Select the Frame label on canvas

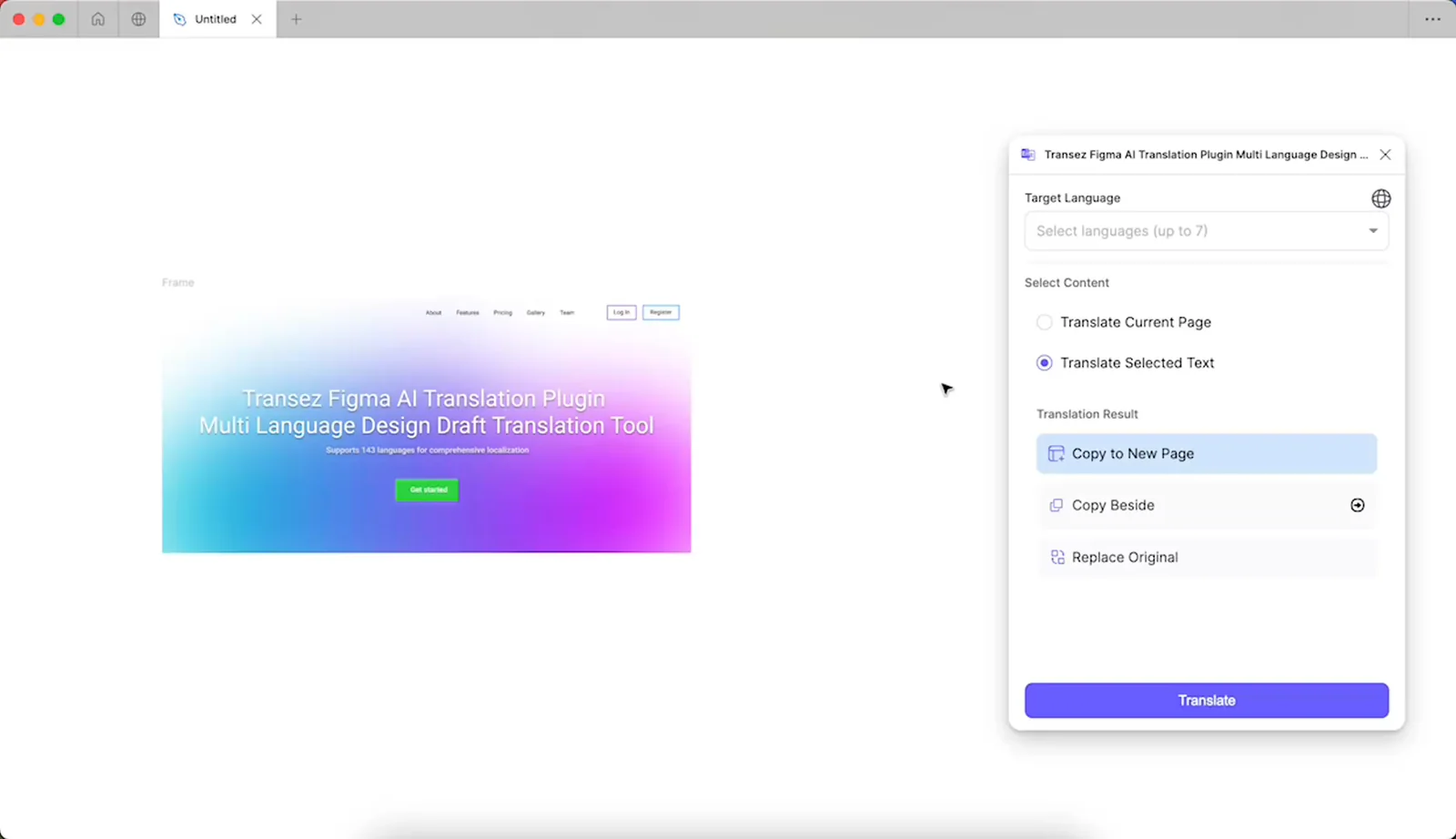point(178,283)
